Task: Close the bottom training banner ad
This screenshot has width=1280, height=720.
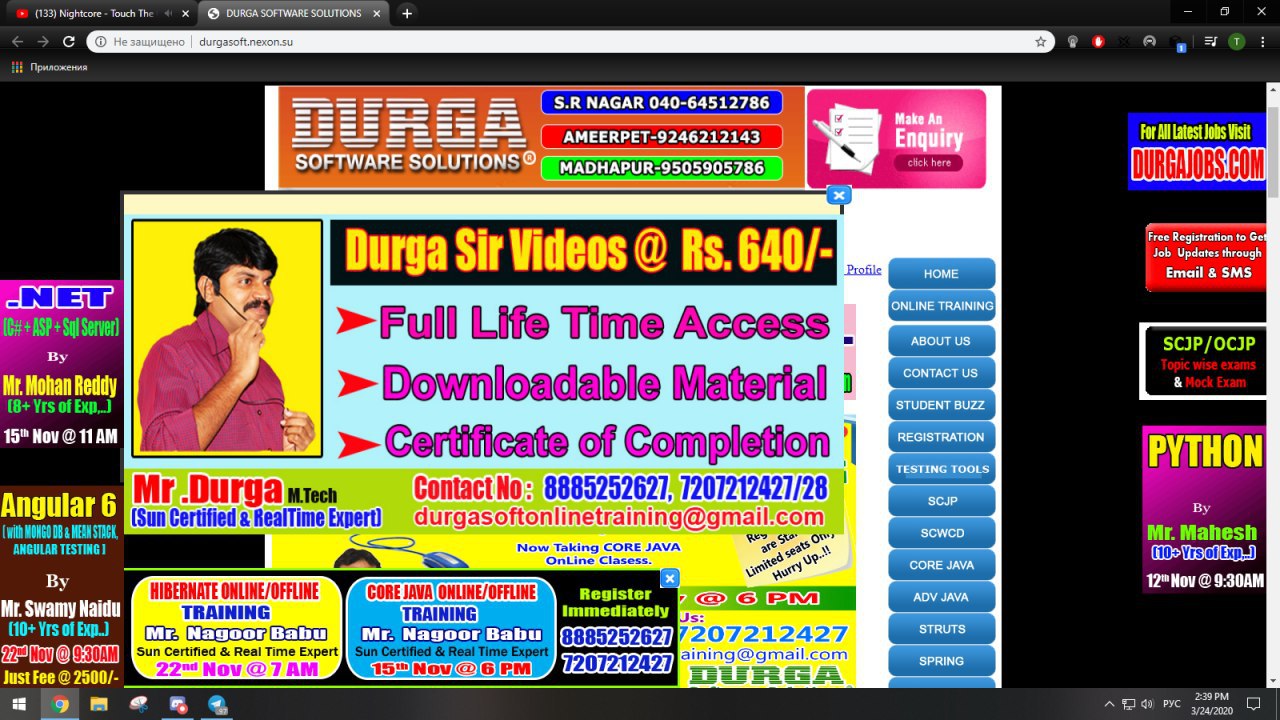Action: [670, 578]
